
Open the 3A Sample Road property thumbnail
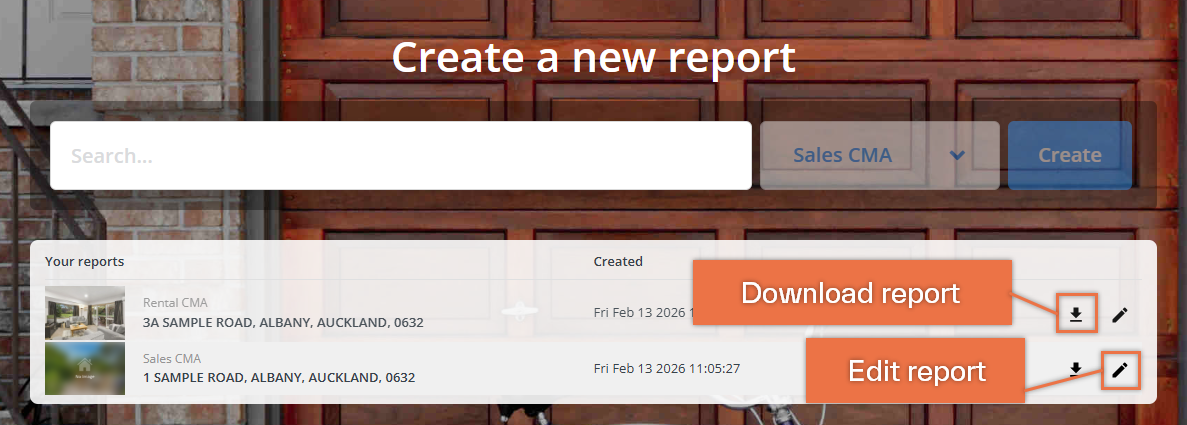(x=85, y=313)
